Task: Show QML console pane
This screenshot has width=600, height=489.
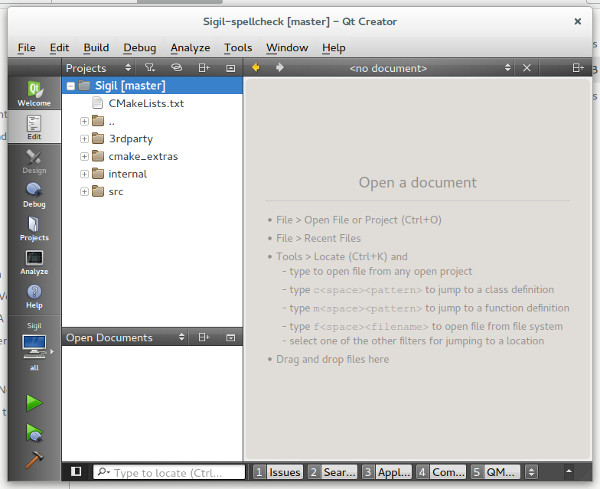Action: (495, 472)
